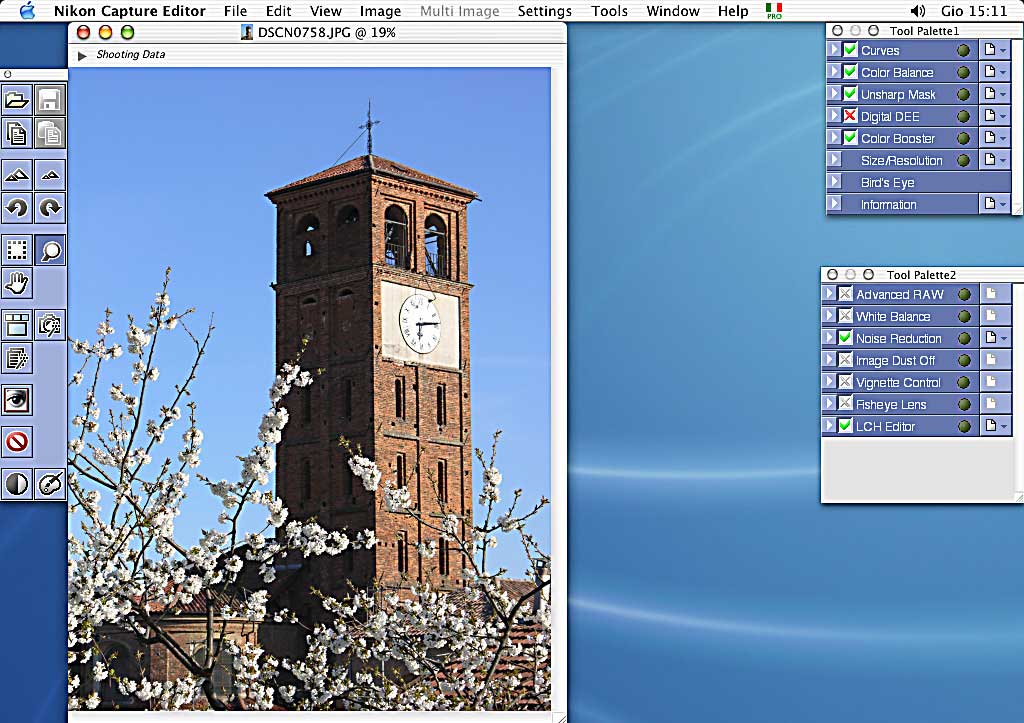Toggle the Unsharp Mask checkbox
1024x723 pixels.
click(x=850, y=94)
